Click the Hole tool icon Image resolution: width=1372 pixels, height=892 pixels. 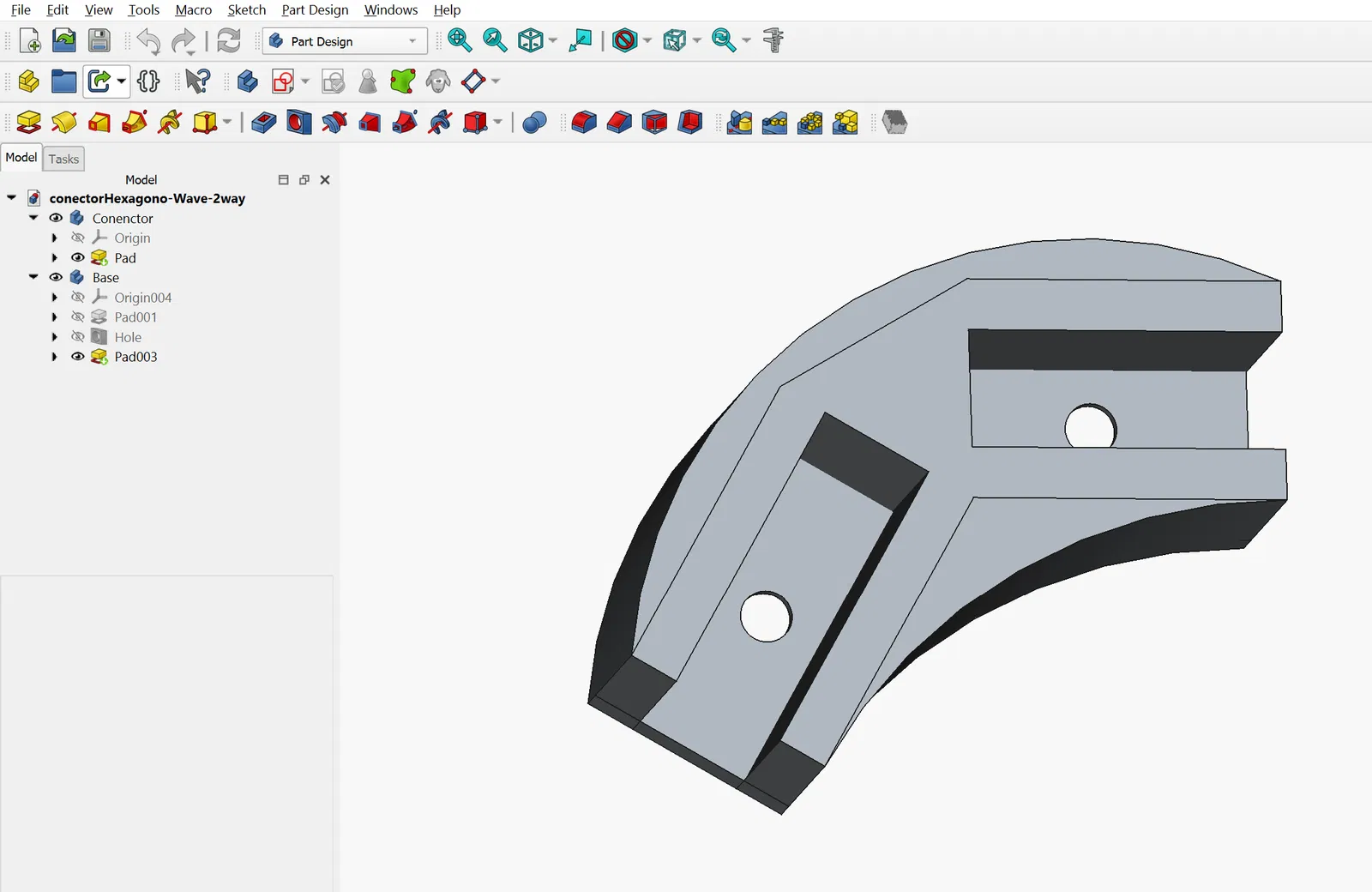click(298, 123)
